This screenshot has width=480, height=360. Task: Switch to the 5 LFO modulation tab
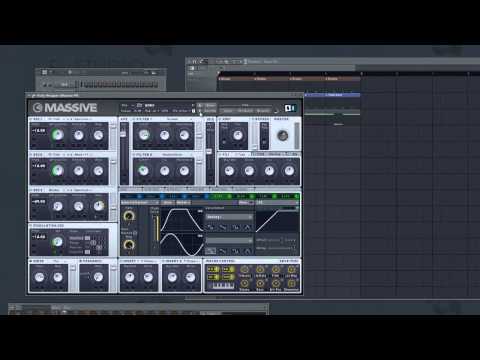coord(221,197)
